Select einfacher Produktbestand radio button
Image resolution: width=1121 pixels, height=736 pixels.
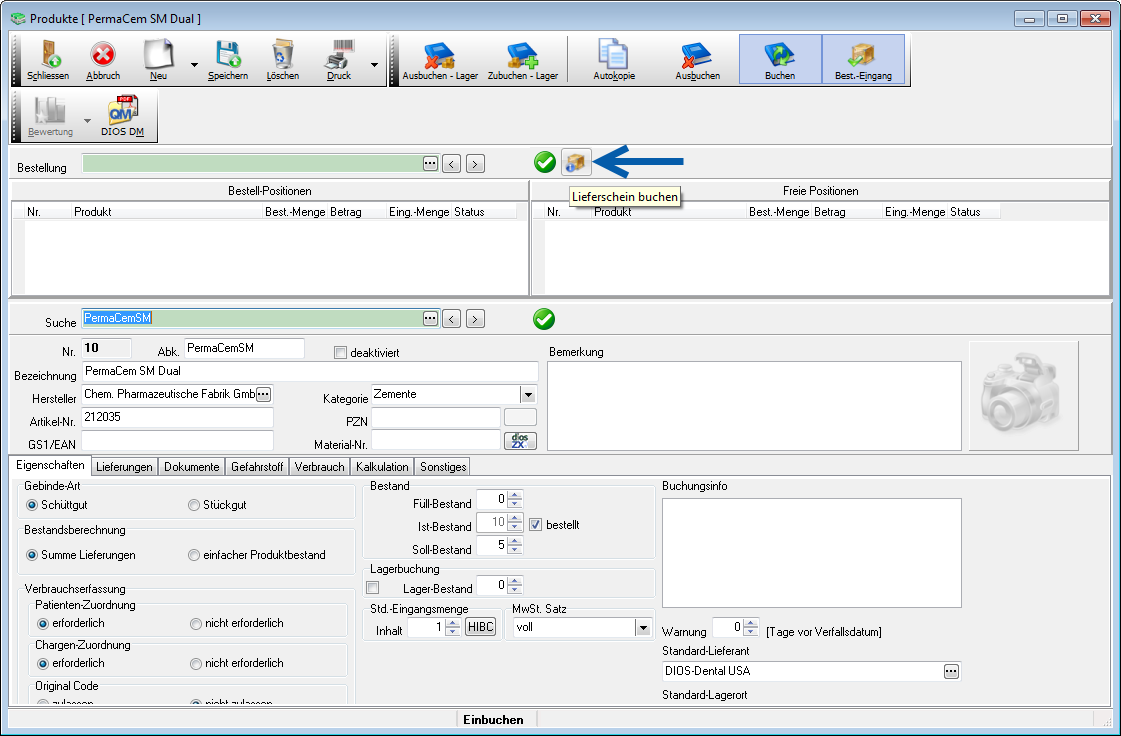[194, 555]
